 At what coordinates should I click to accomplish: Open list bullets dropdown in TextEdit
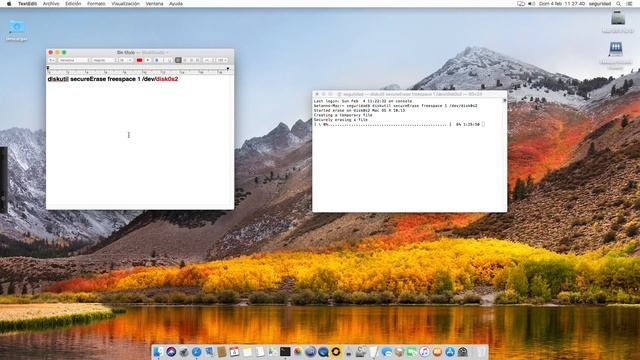click(222, 60)
